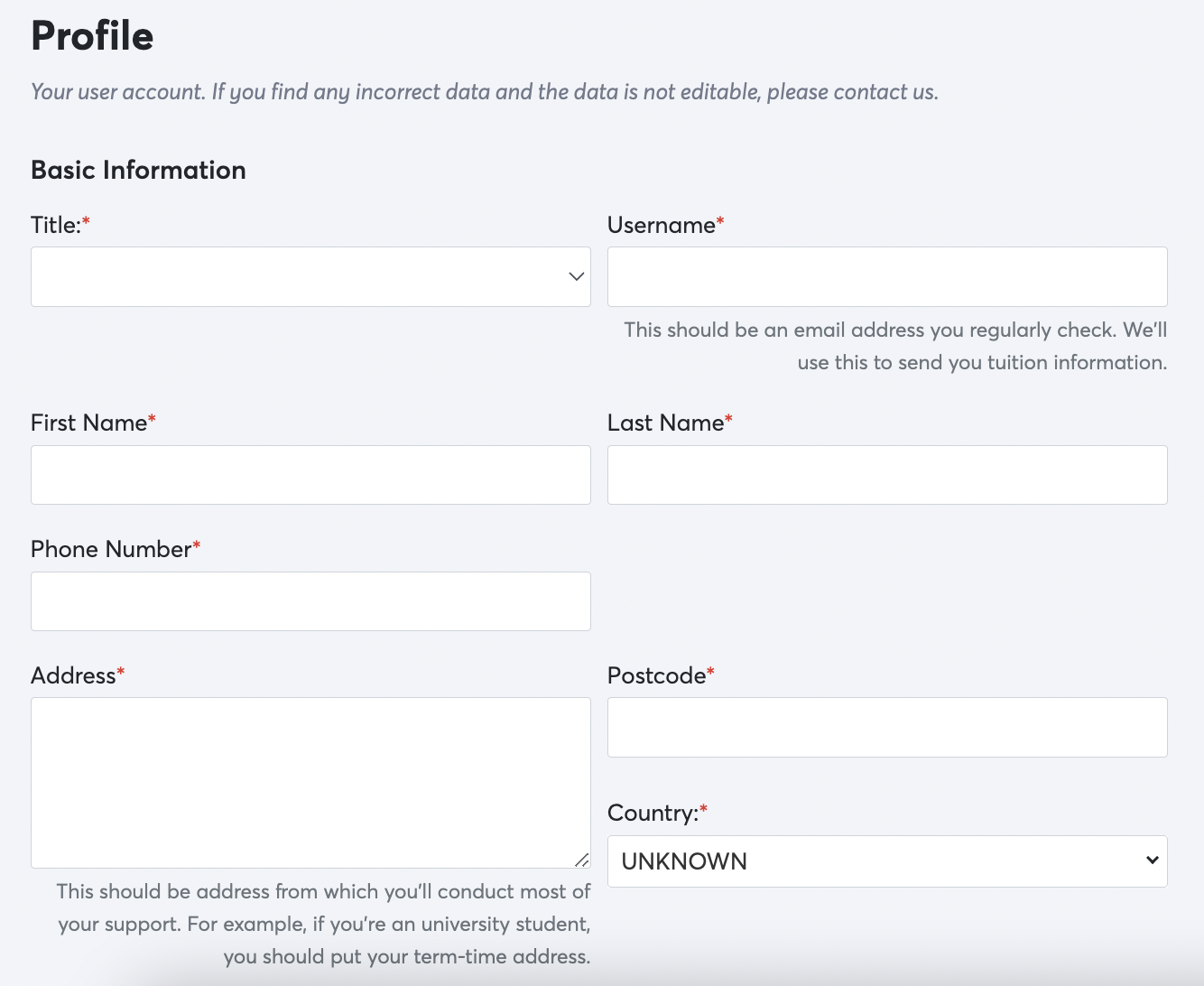Click the Country dropdown arrow icon
This screenshot has width=1204, height=986.
[x=1152, y=860]
